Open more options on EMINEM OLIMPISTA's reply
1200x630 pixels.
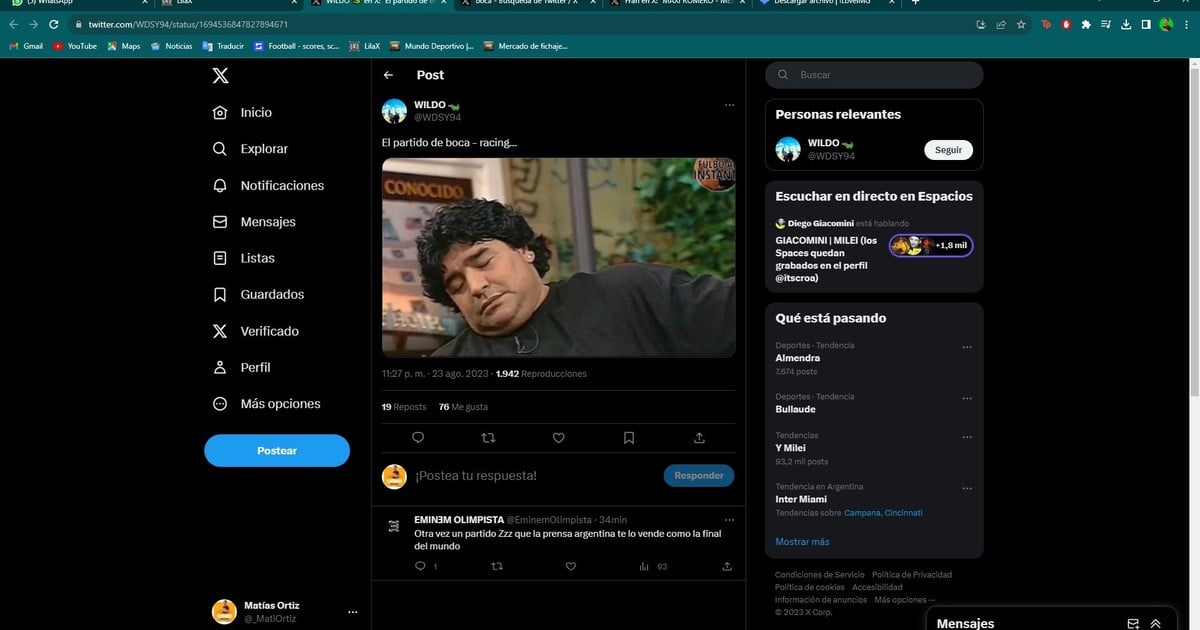[x=729, y=520]
